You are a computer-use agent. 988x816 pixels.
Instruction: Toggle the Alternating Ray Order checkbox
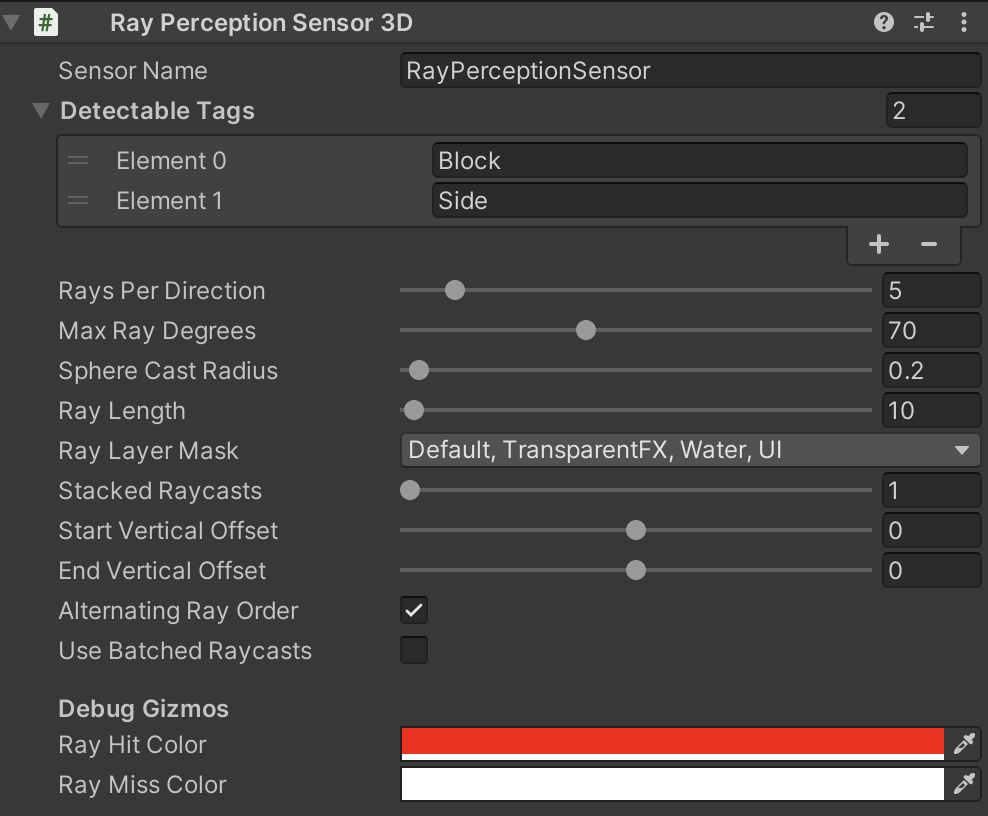(414, 610)
